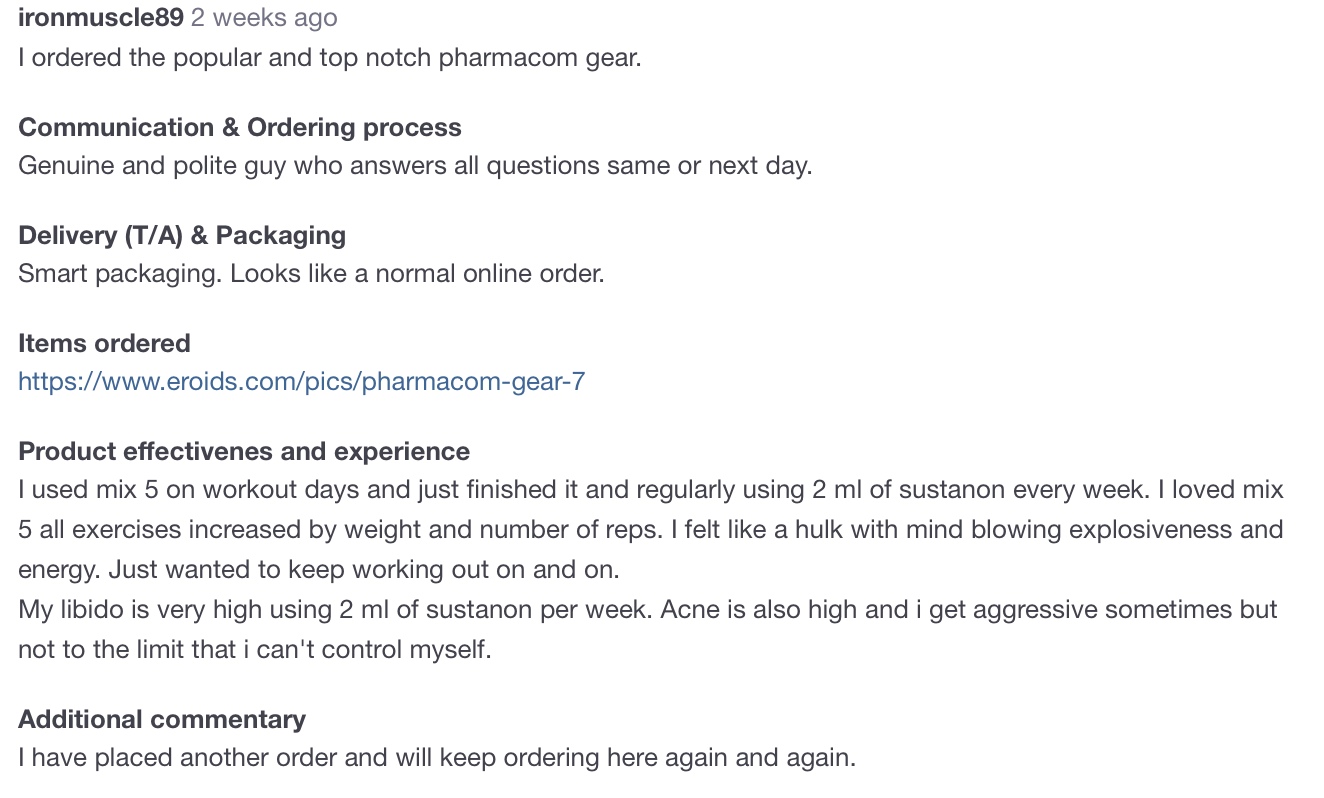Click the line starting "5 all exercises increased"
The width and height of the screenshot is (1324, 798).
pyautogui.click(x=650, y=529)
